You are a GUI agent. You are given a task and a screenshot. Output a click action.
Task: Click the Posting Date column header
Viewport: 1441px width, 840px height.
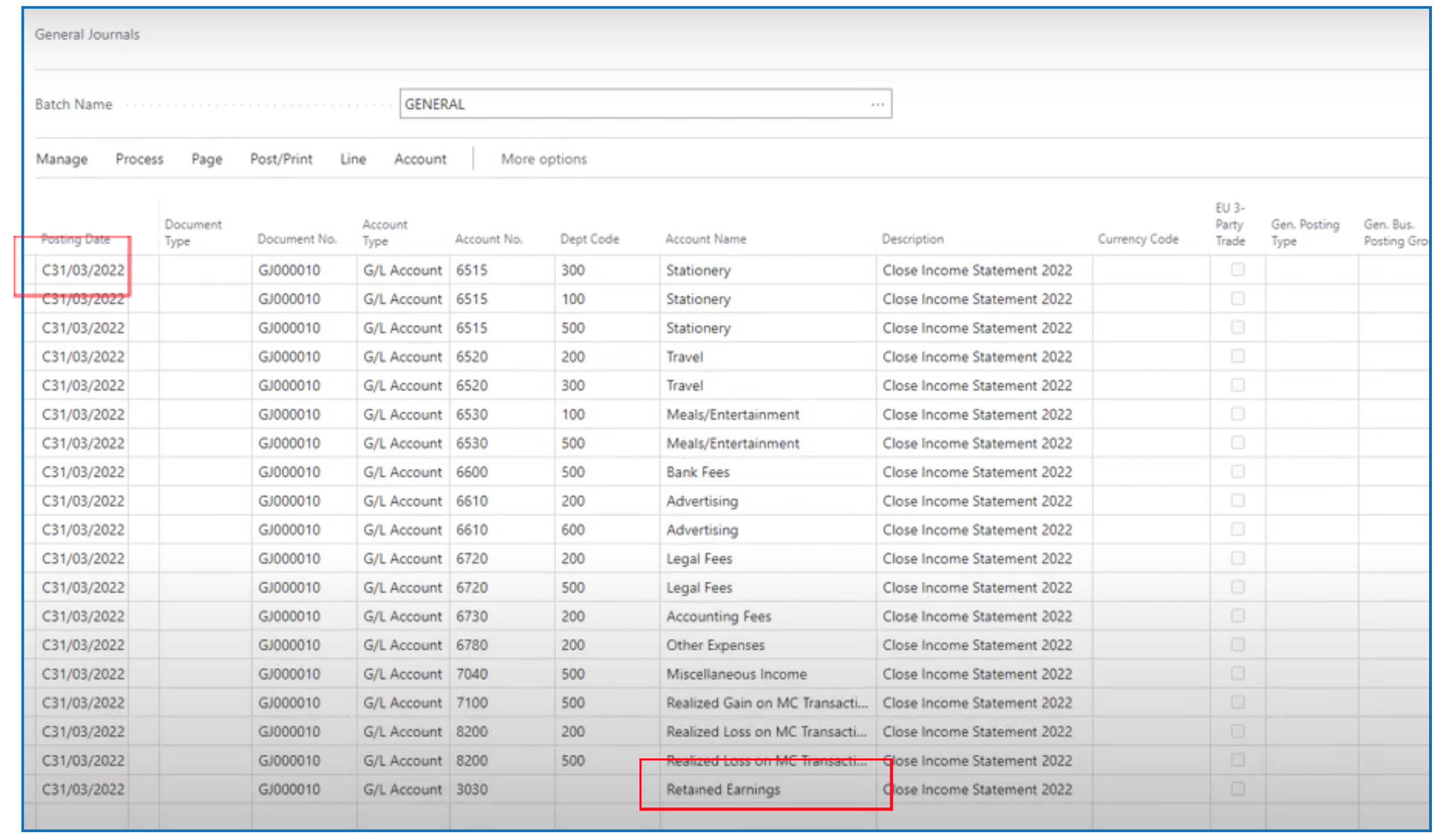click(x=75, y=239)
